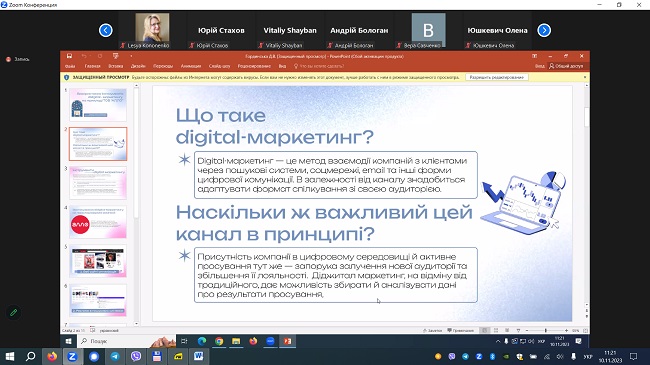Open Word from the outer taskbar
This screenshot has height=365, width=650.
point(199,356)
